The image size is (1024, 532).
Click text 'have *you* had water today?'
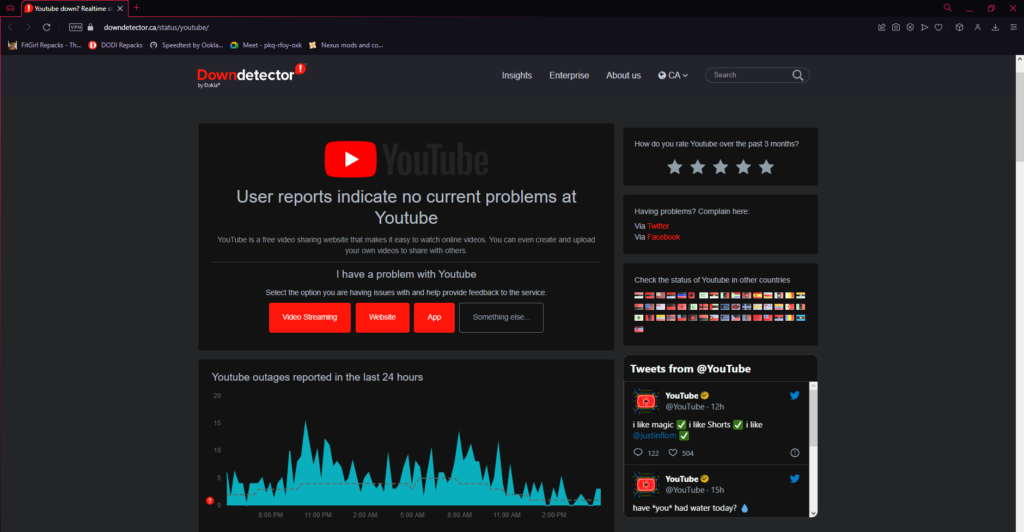[x=684, y=508]
